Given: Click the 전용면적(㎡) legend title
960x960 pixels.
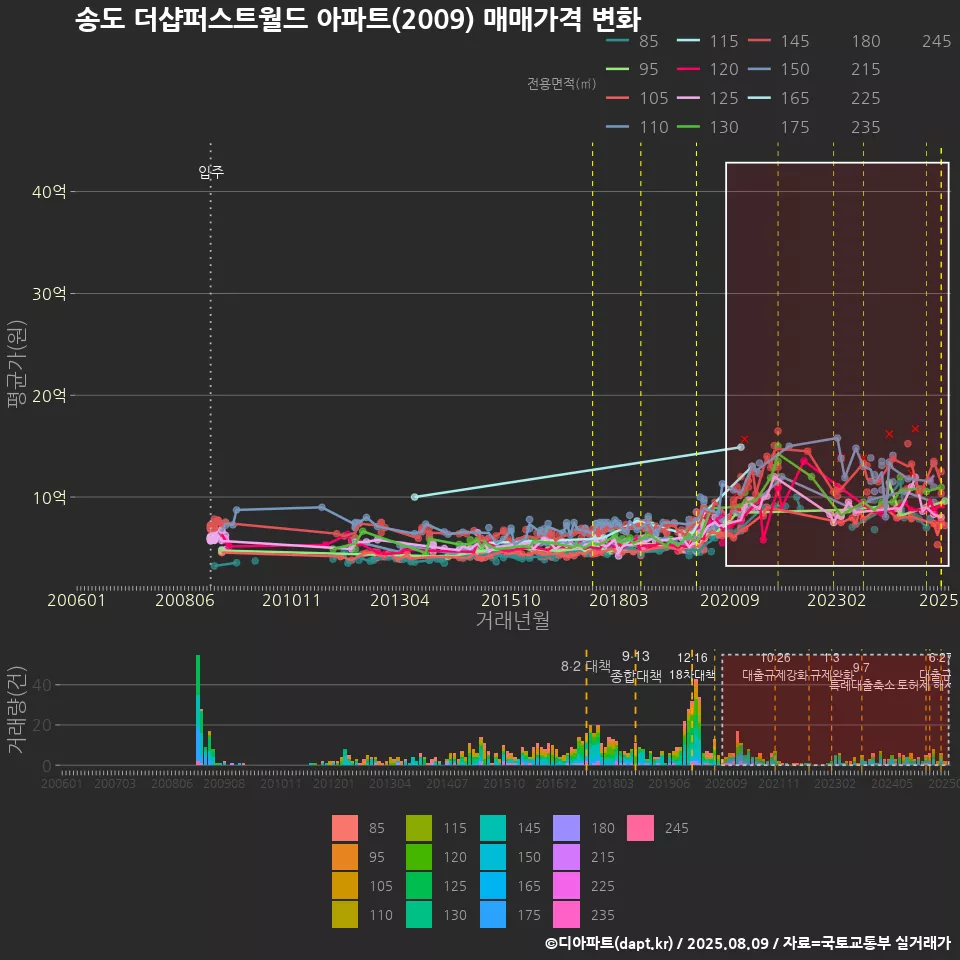Looking at the screenshot, I should [561, 83].
